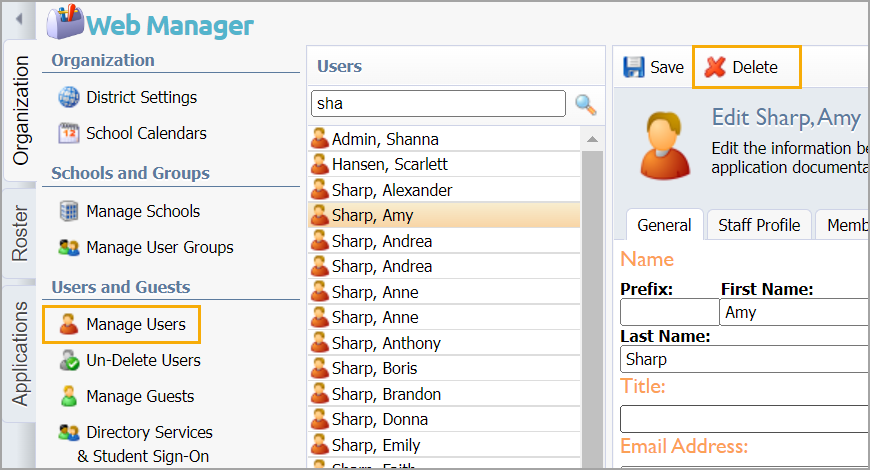Click the Title input field
870x470 pixels.
745,418
